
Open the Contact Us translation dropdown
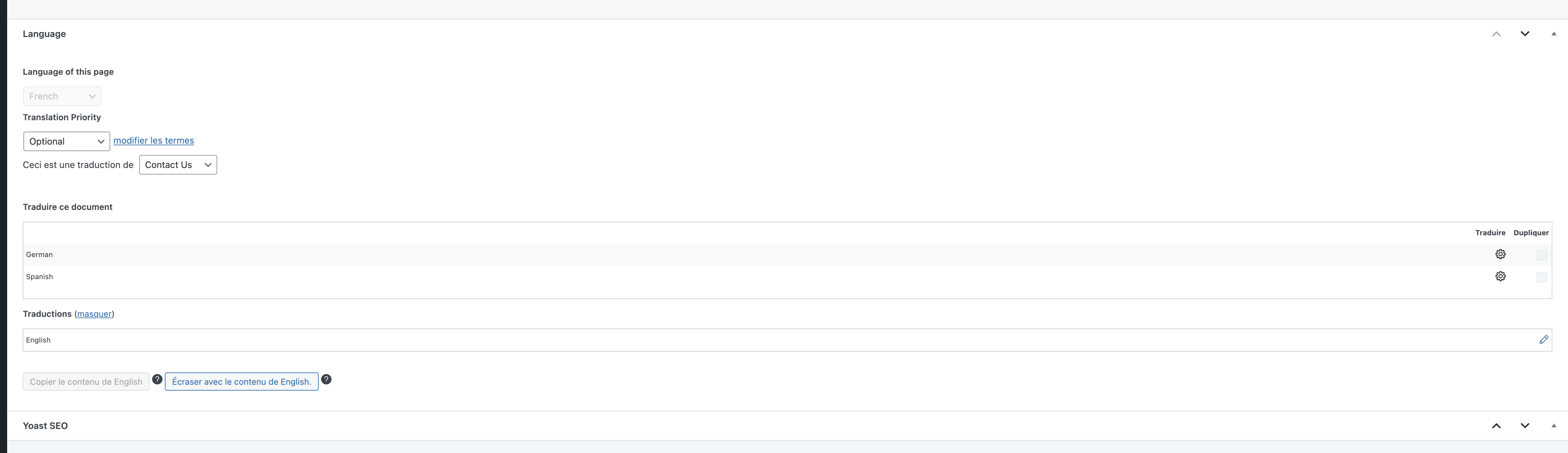click(178, 165)
